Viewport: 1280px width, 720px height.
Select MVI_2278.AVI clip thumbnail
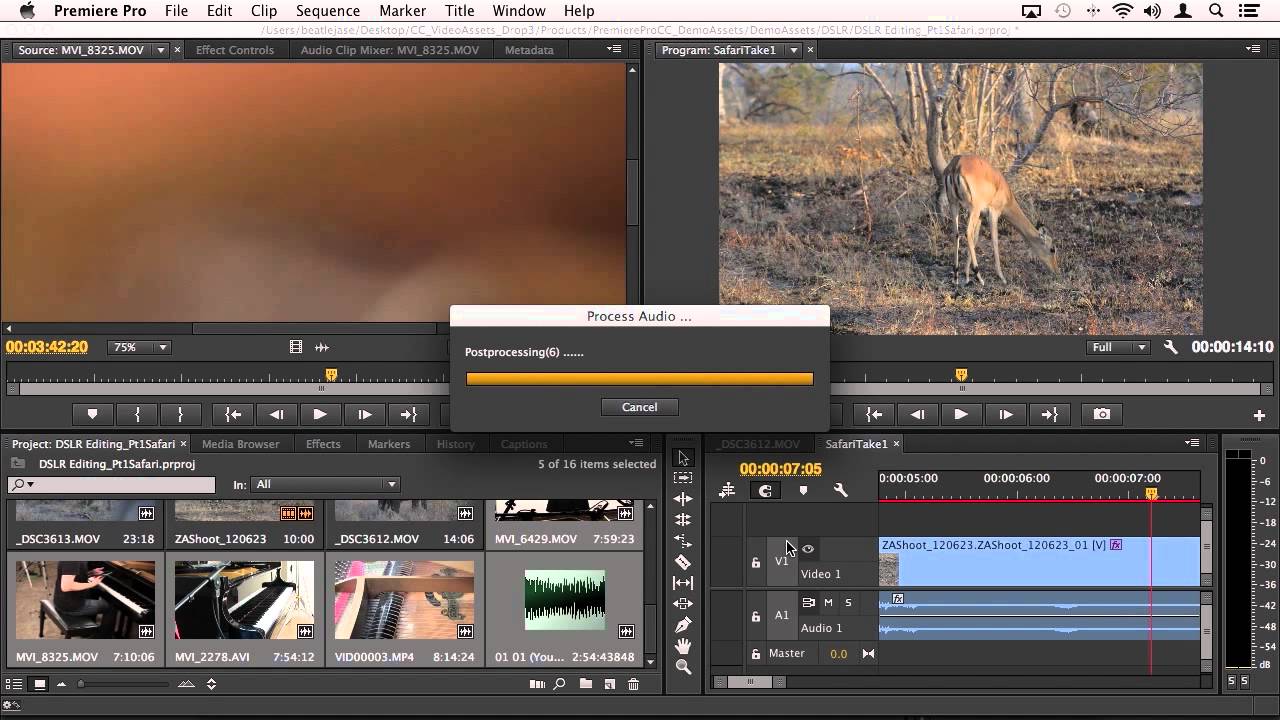tap(244, 600)
